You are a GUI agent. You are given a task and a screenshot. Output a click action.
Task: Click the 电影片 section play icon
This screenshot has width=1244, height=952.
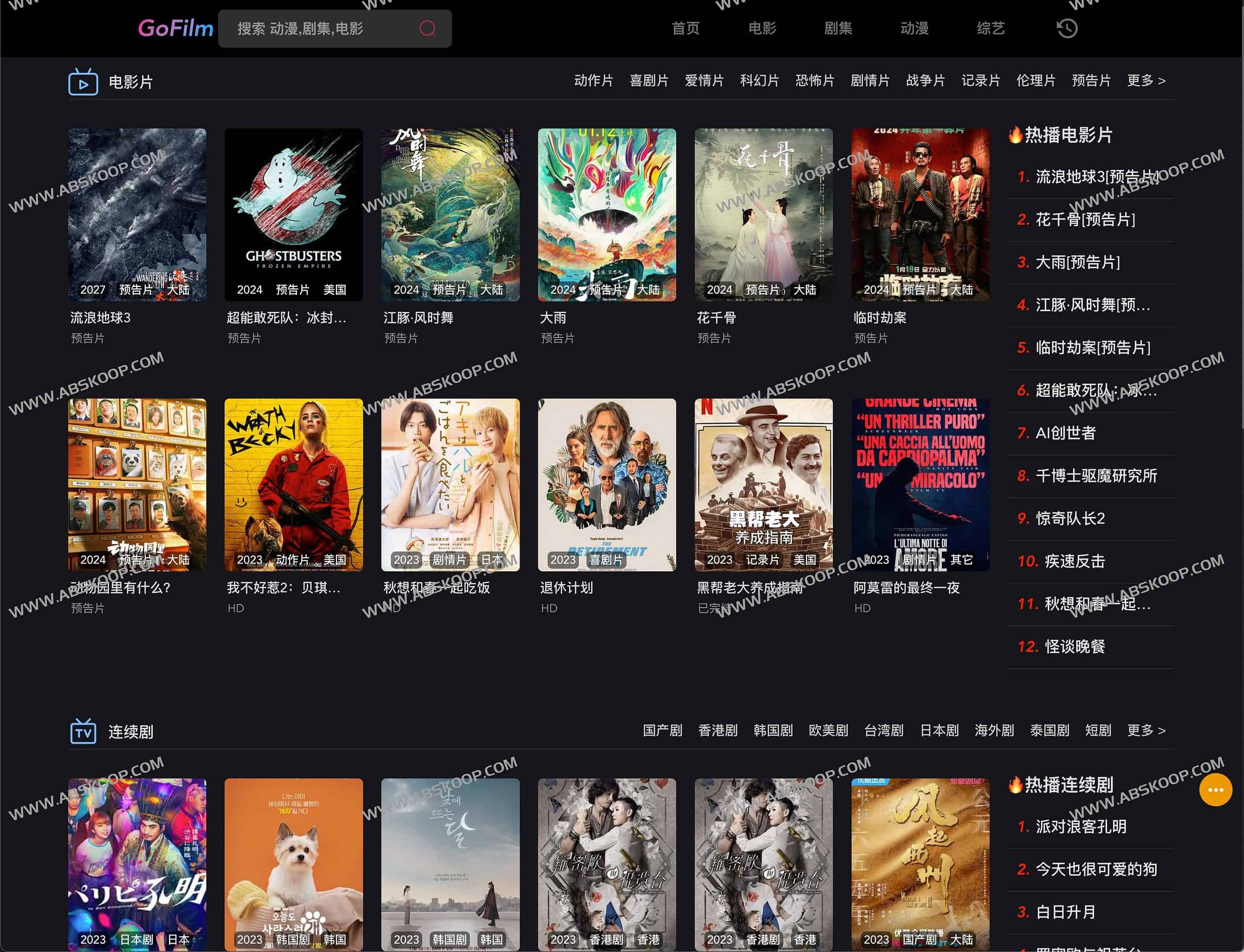(83, 83)
